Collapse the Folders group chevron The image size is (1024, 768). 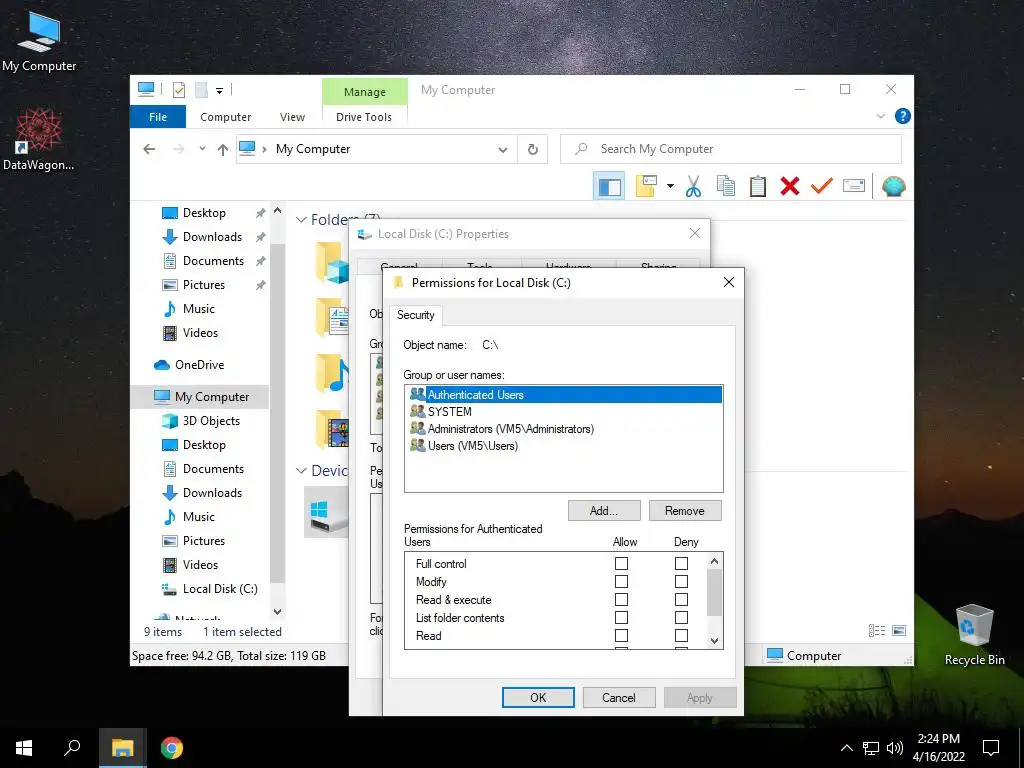[x=301, y=220]
